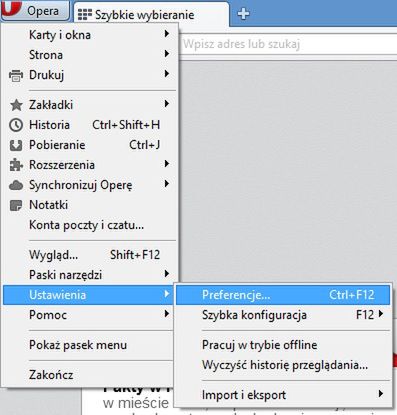The image size is (397, 415).
Task: Click the Opera menu button
Action: click(x=35, y=10)
